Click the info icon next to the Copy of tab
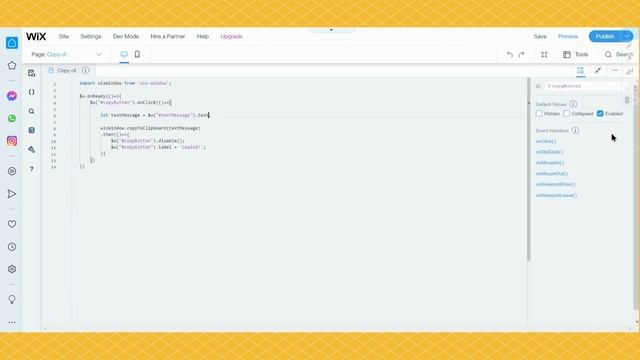Viewport: 640px width, 360px height. 85,71
